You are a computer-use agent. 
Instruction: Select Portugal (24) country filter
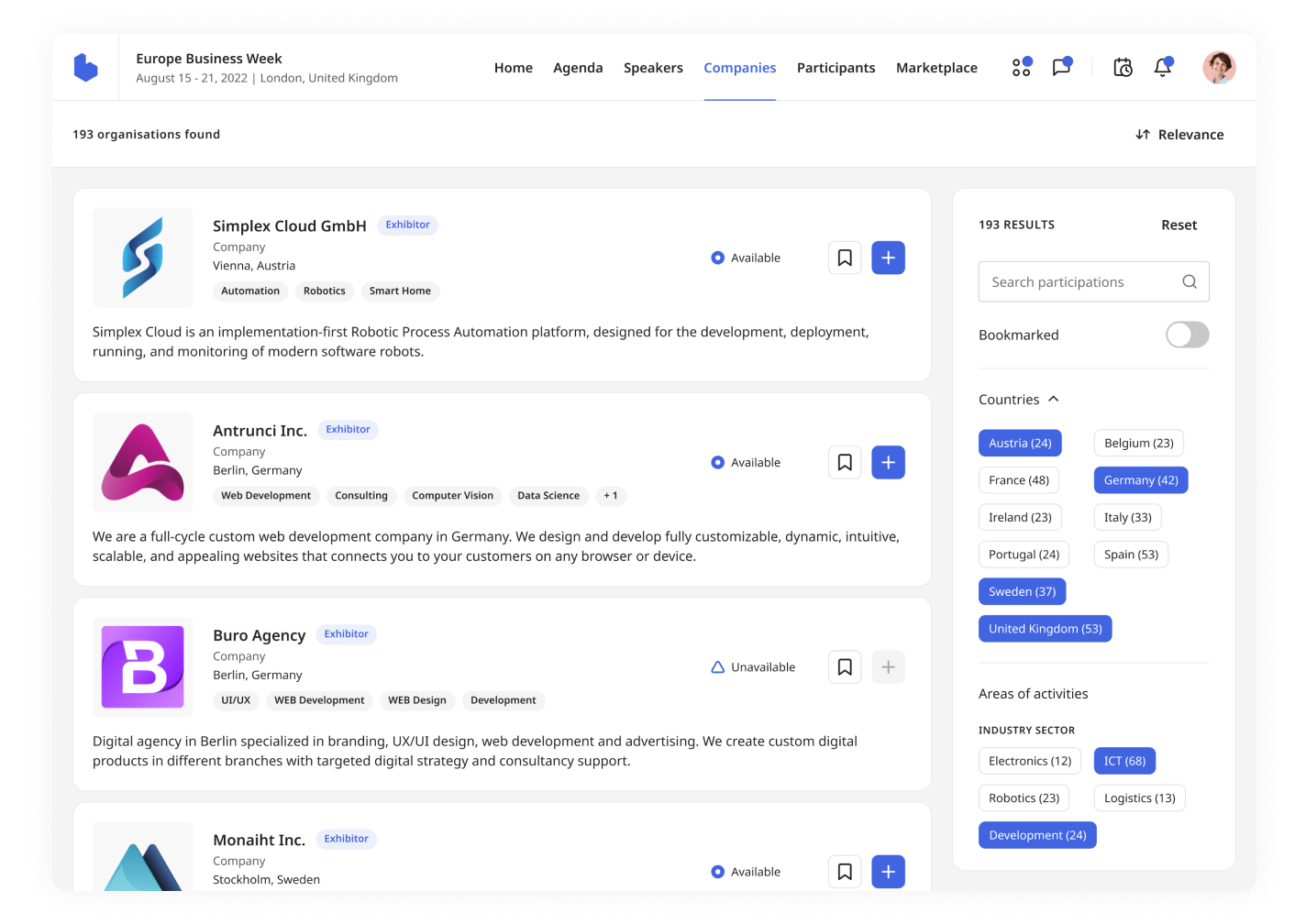pyautogui.click(x=1024, y=555)
